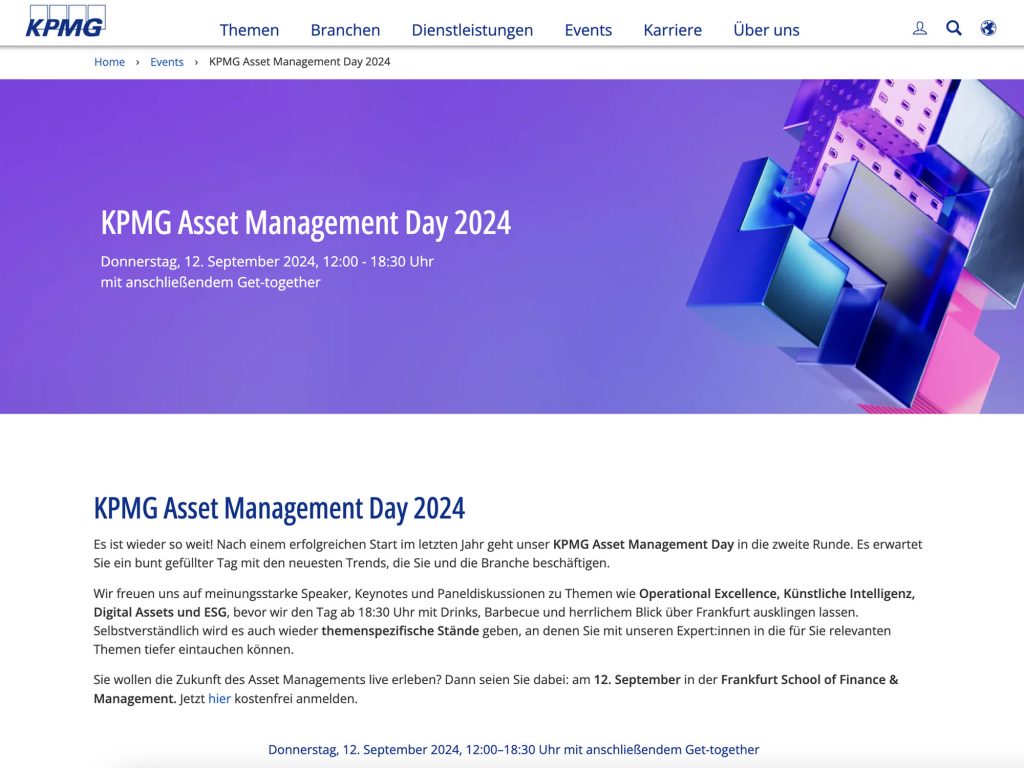Open the Events navigation item
The height and width of the screenshot is (768, 1024).
(x=588, y=30)
